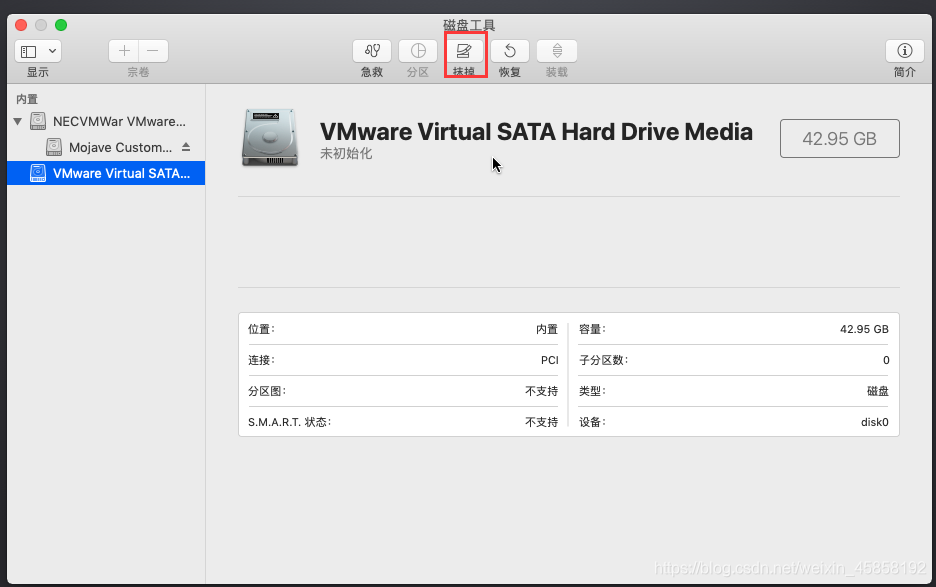Select VMware Virtual SATA disk in sidebar
The image size is (936, 587).
click(106, 173)
